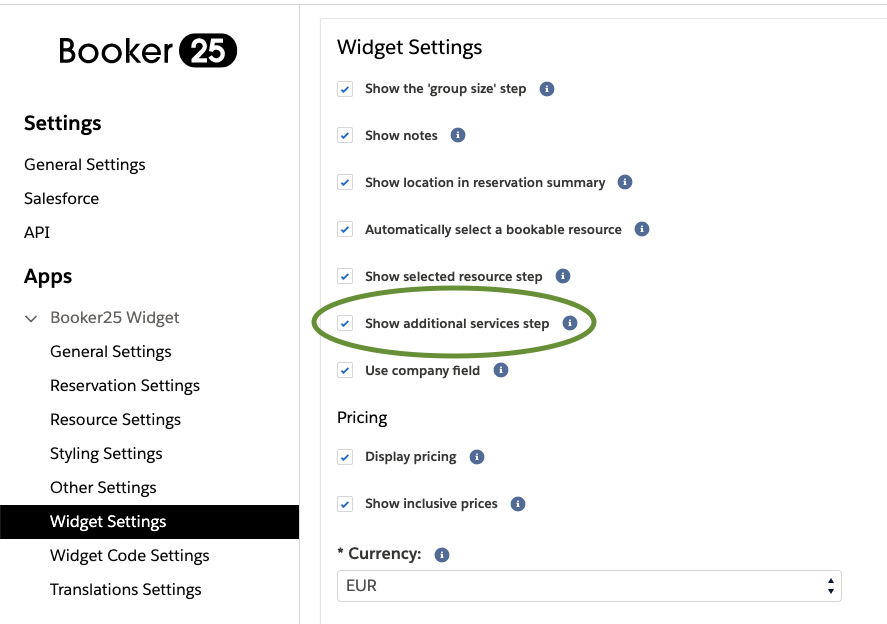Click the info icon beside "Display pricing"
Viewport: 887px width, 624px height.
click(x=477, y=457)
